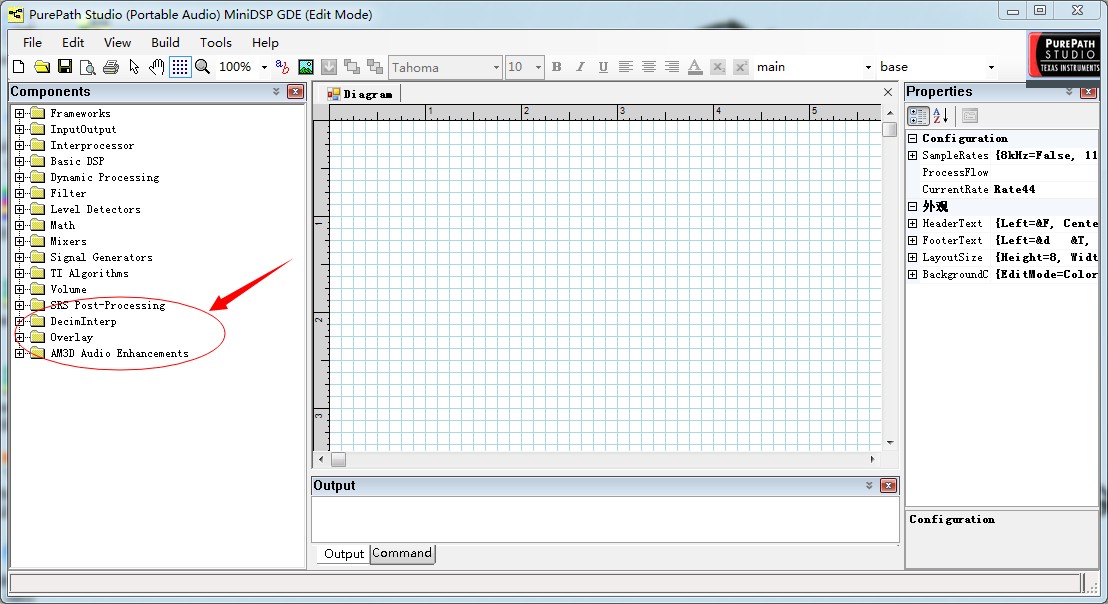The width and height of the screenshot is (1108, 604).
Task: Sort properties alphabetically
Action: point(941,116)
